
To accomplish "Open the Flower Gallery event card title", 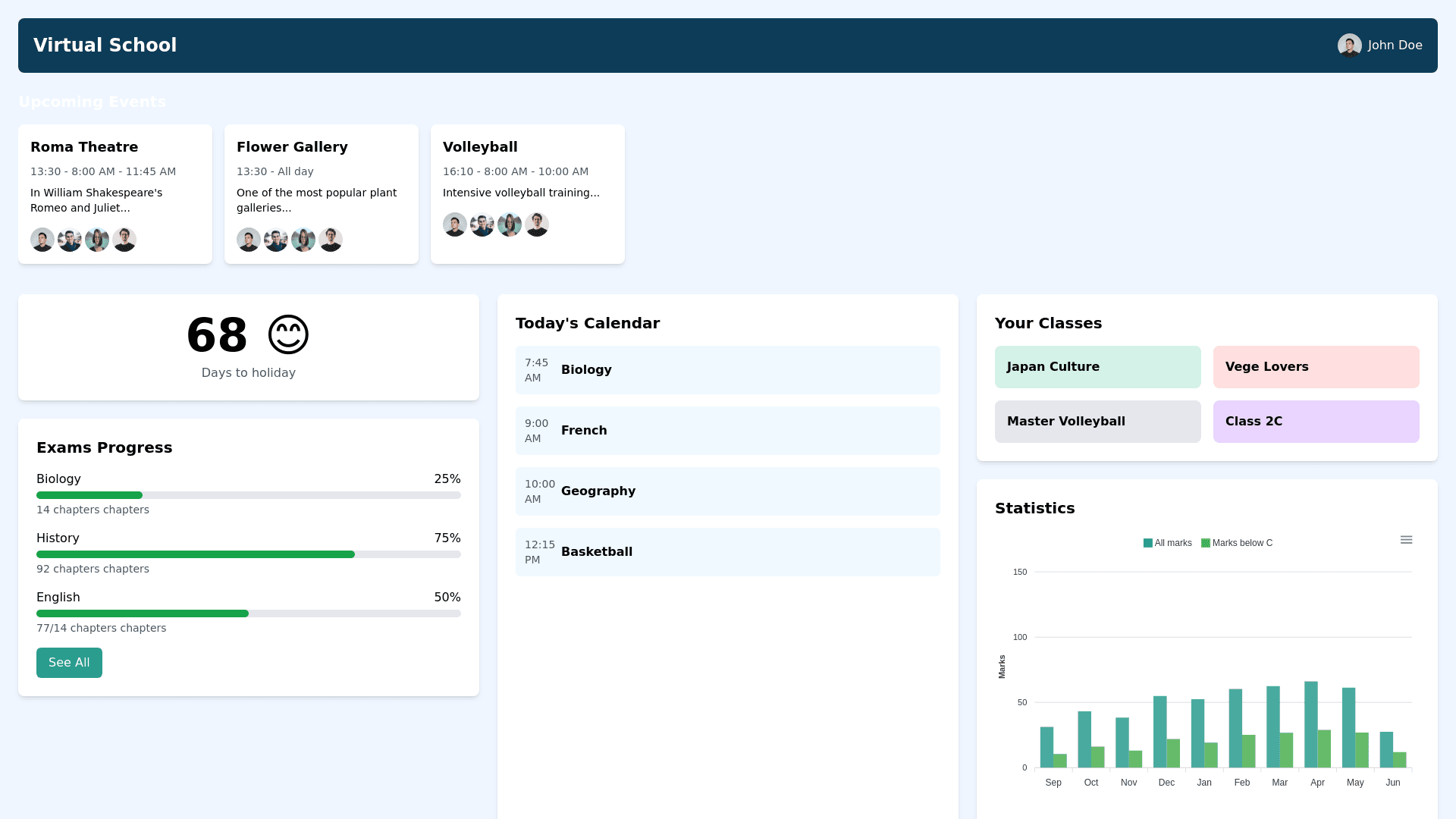I will click(x=292, y=147).
